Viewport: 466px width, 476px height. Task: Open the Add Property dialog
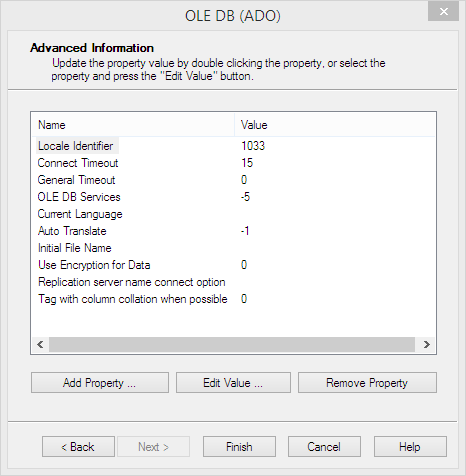[x=100, y=383]
